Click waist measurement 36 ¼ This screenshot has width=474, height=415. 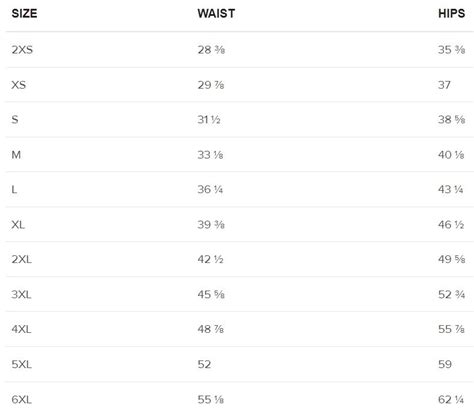[x=210, y=190]
